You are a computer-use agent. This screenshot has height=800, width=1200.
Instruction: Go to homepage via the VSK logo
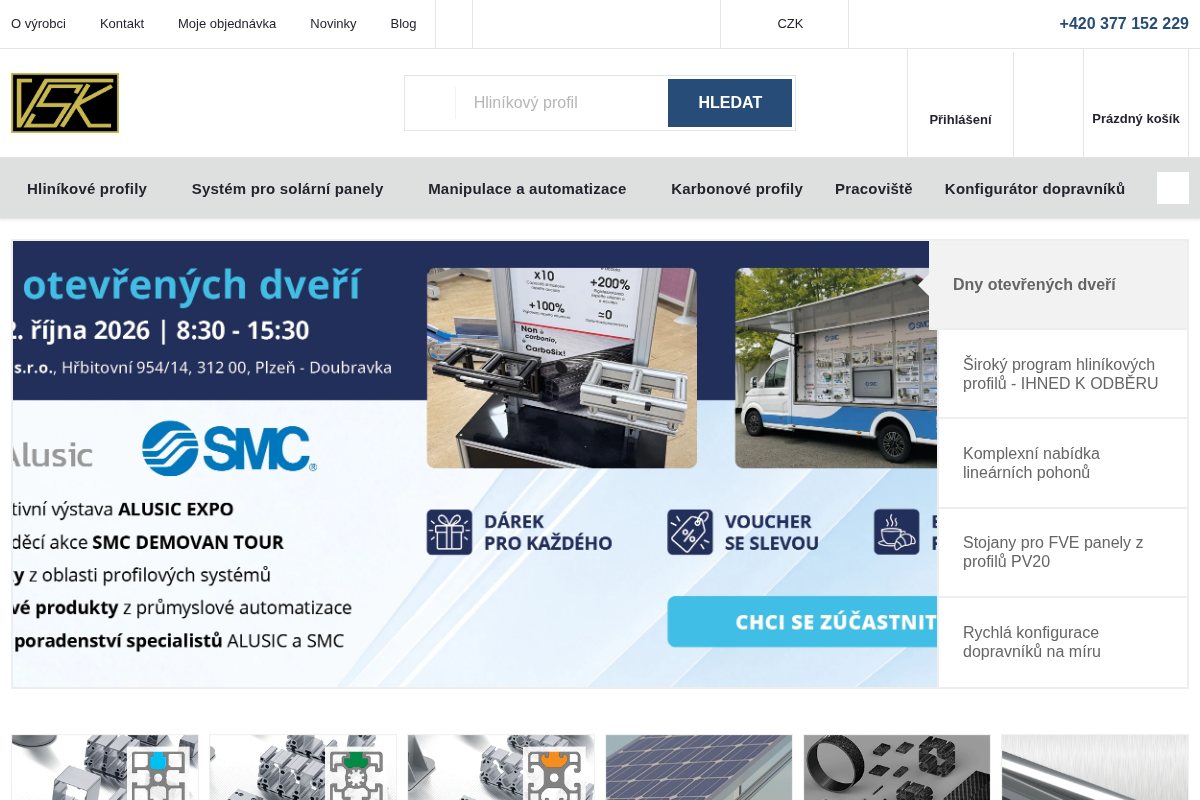coord(65,103)
